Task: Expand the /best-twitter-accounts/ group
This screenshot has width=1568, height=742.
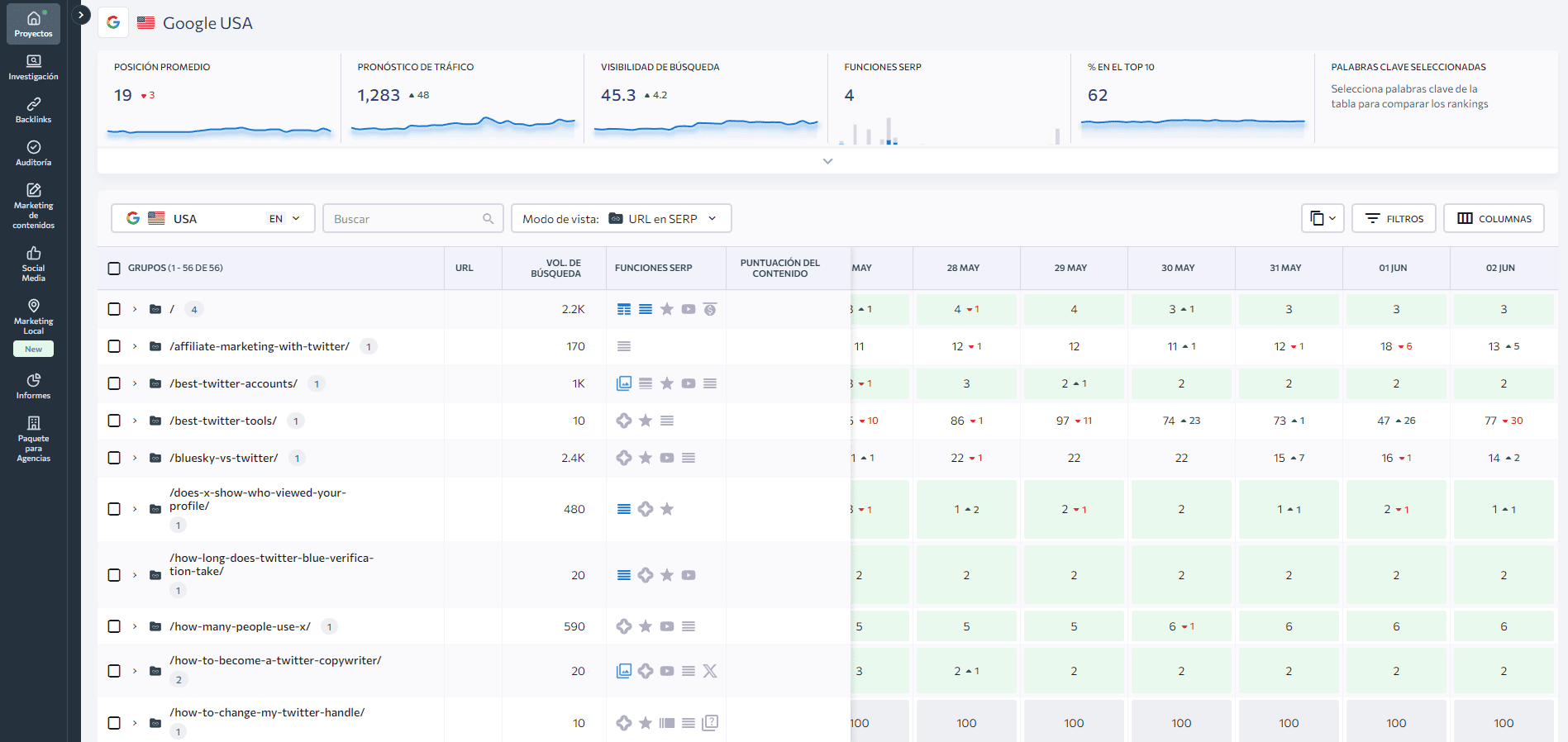Action: click(135, 383)
